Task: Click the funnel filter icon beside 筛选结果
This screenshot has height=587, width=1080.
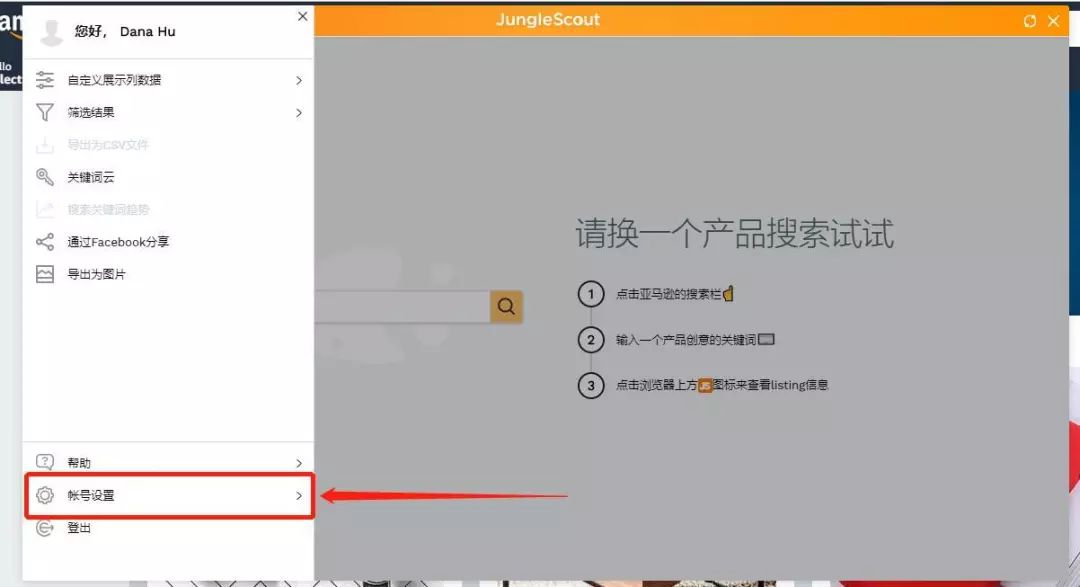Action: 45,112
